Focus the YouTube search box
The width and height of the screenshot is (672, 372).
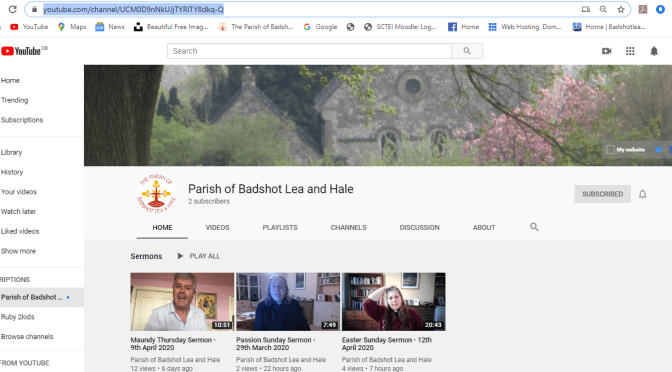309,51
